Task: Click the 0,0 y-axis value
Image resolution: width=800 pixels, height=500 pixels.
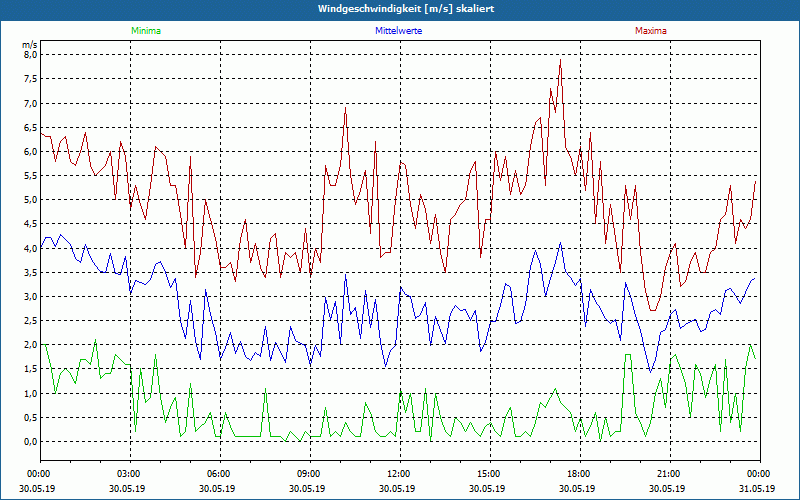Action: click(31, 441)
